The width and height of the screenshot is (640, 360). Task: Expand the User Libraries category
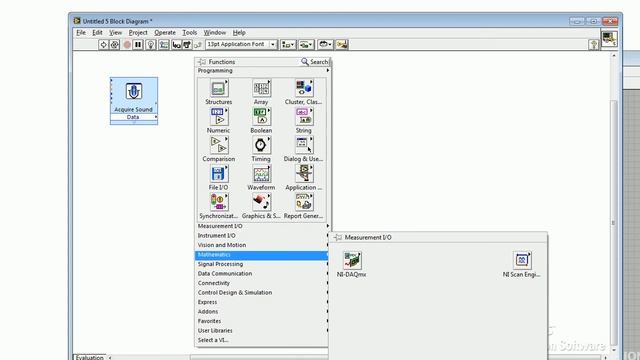point(262,331)
